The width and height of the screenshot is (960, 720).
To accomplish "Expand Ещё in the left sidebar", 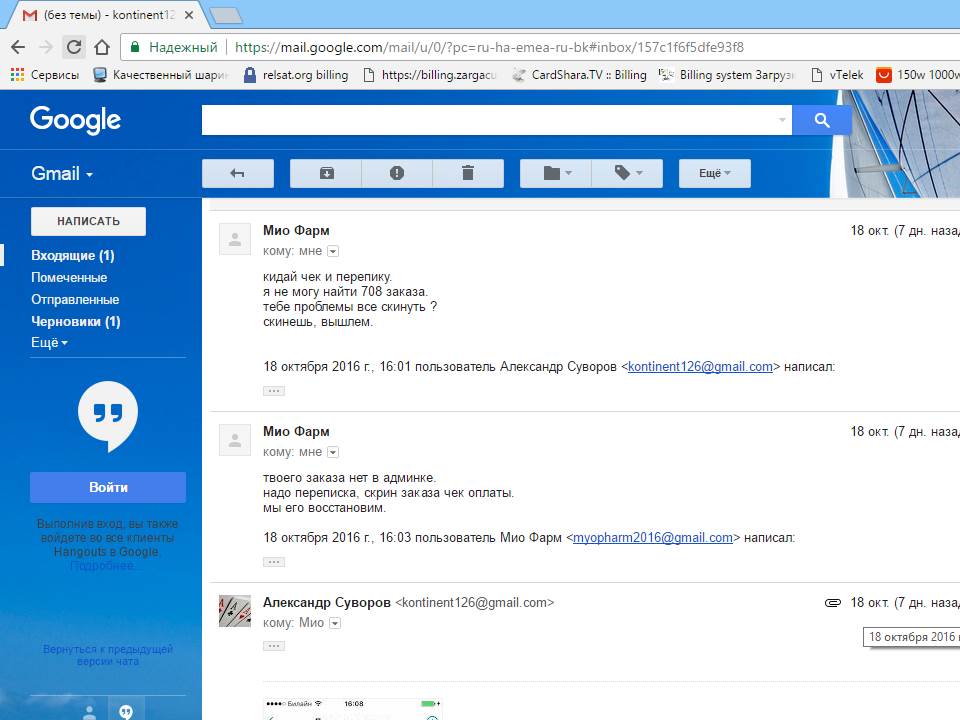I will click(x=49, y=343).
